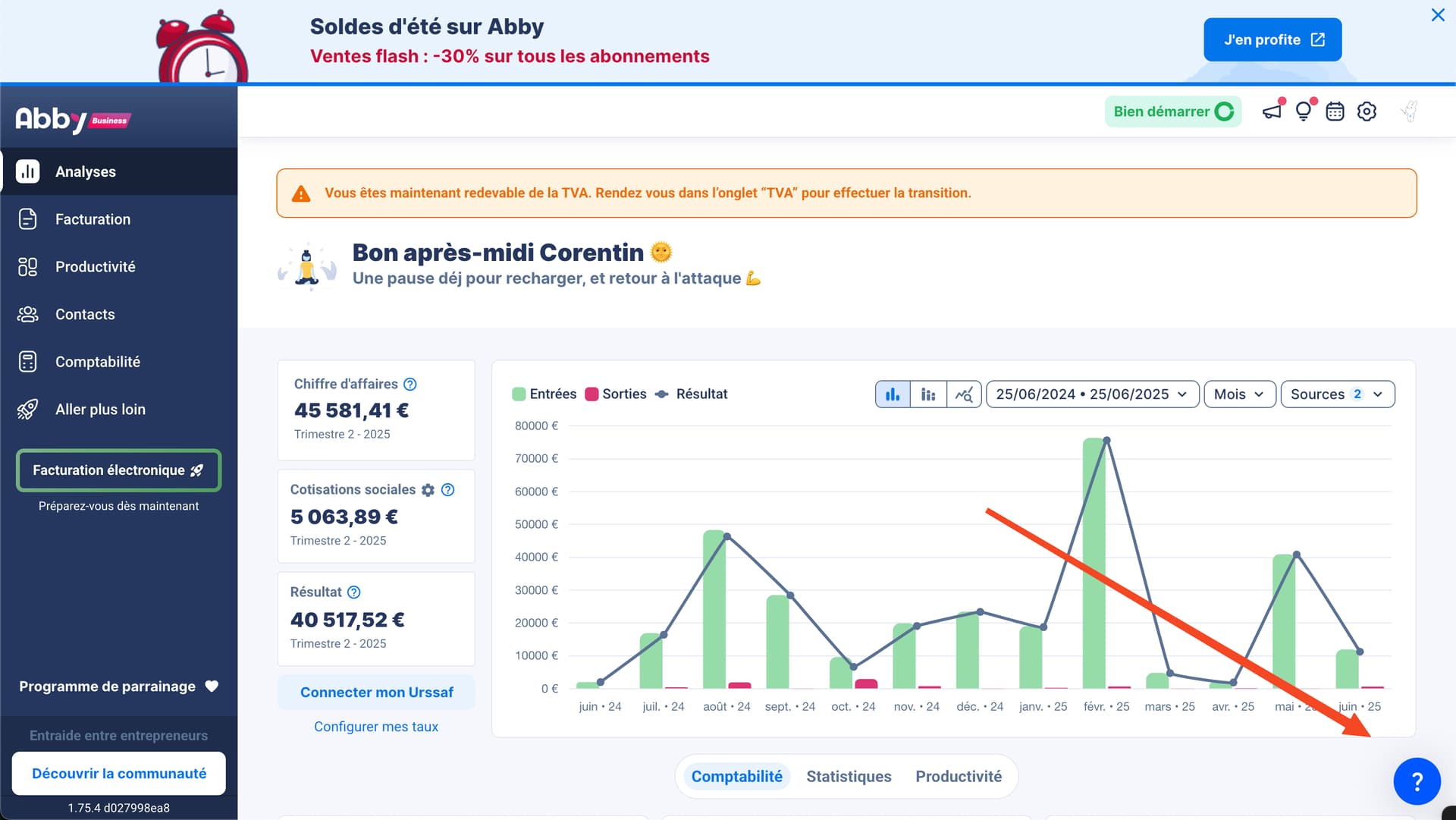1456x820 pixels.
Task: Click the oct. 24 pink Sorties bar
Action: [x=866, y=684]
